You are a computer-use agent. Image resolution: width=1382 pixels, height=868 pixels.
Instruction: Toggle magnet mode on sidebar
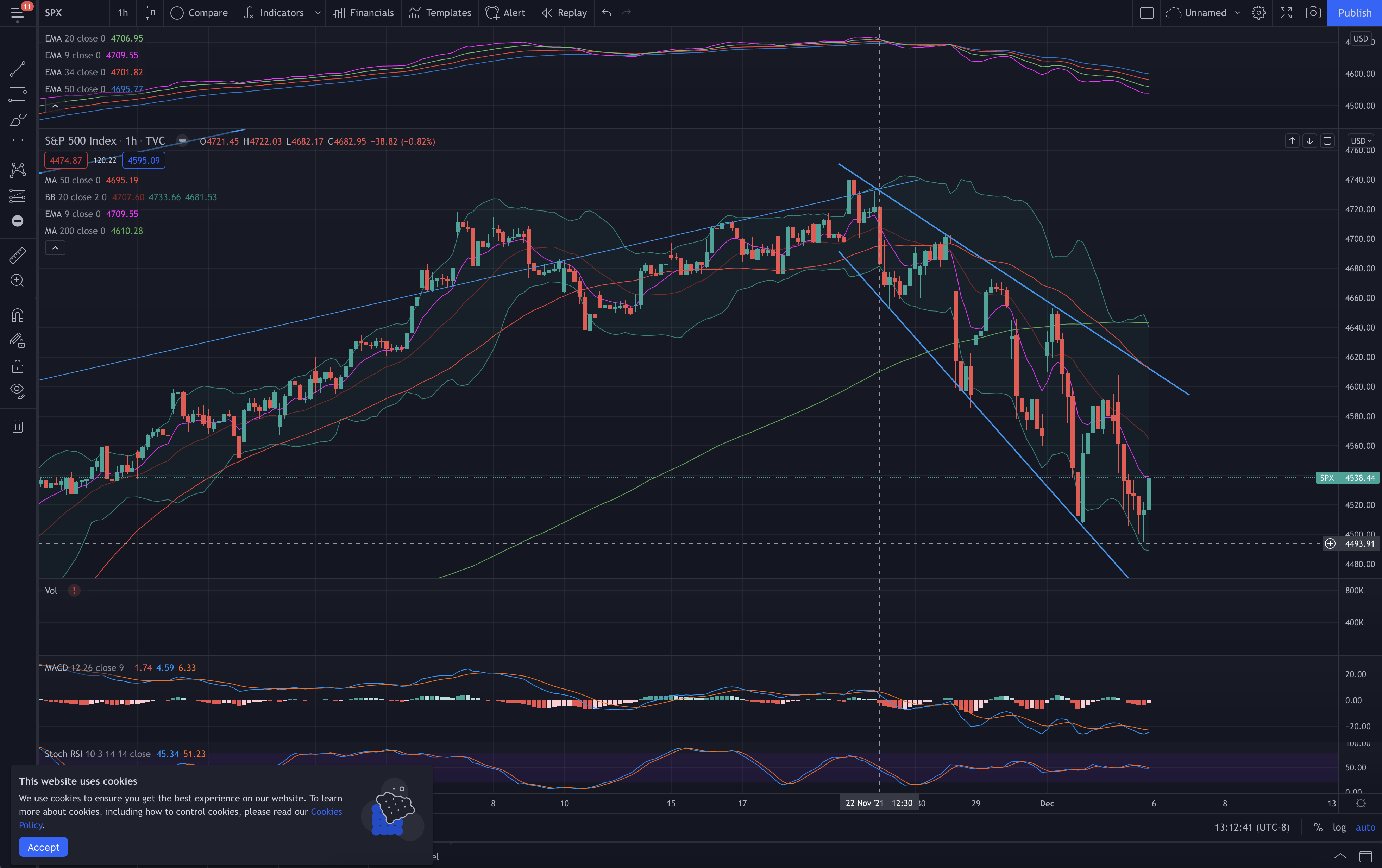[17, 315]
